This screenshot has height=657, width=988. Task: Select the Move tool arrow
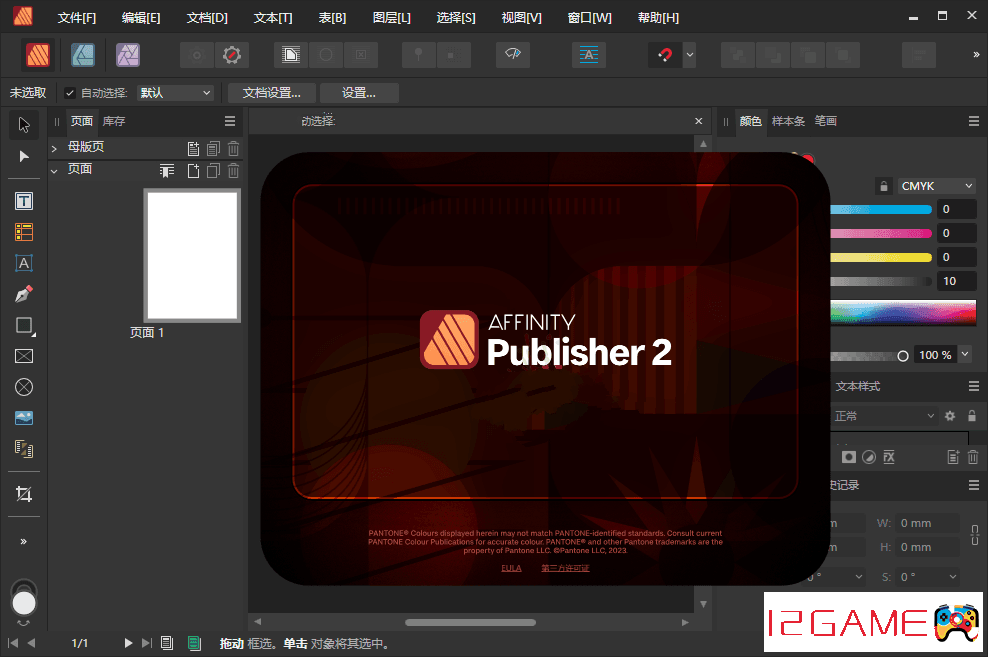24,125
